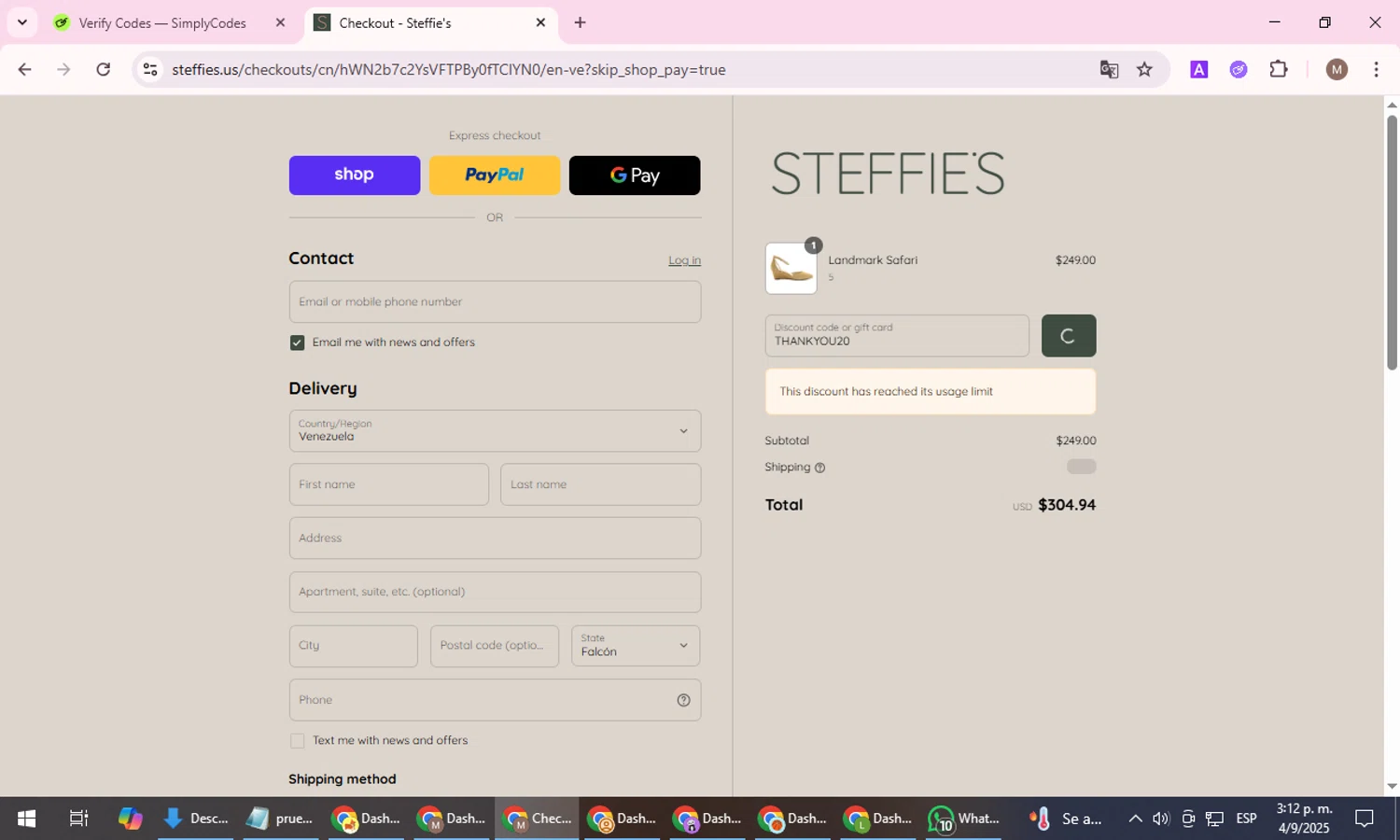Click the Apartment, suite field
Screen dimensions: 1400x840
pyautogui.click(x=495, y=592)
